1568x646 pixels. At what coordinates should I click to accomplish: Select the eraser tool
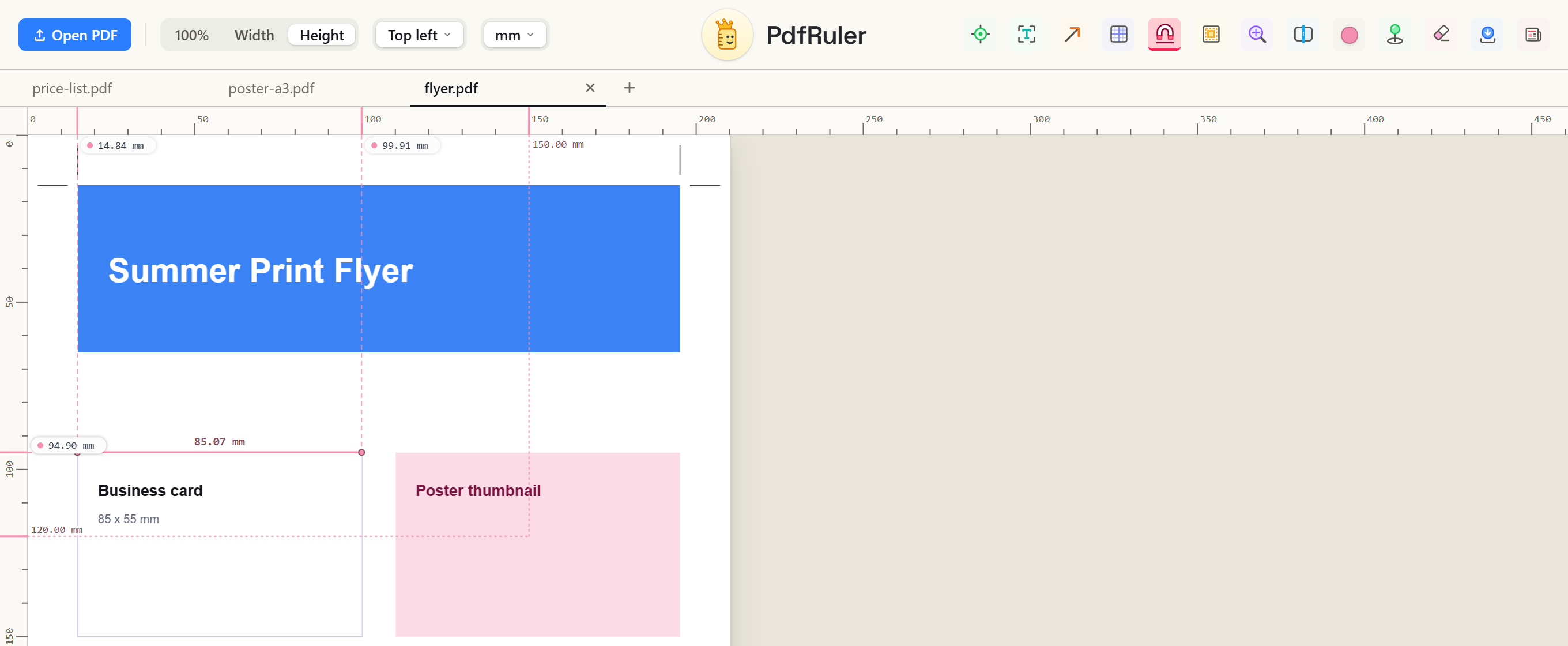pos(1441,35)
